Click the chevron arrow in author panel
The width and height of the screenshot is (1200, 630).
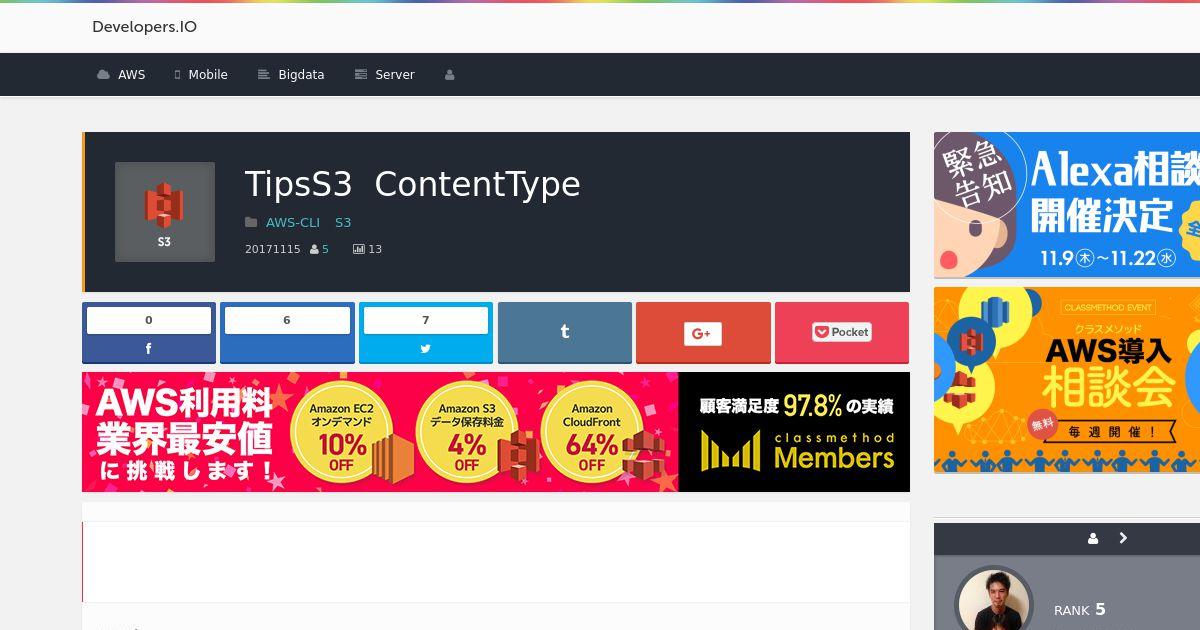(1123, 538)
